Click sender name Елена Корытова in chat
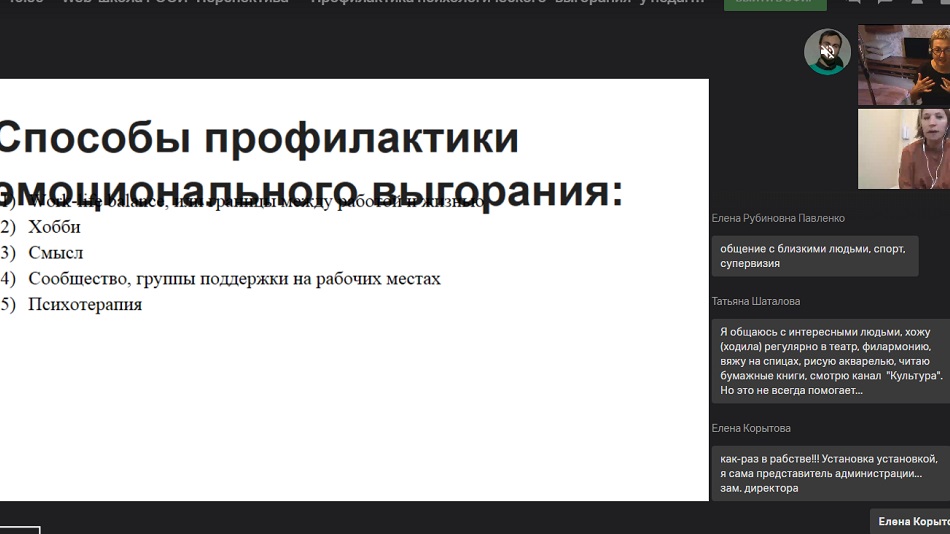950x534 pixels. click(751, 428)
